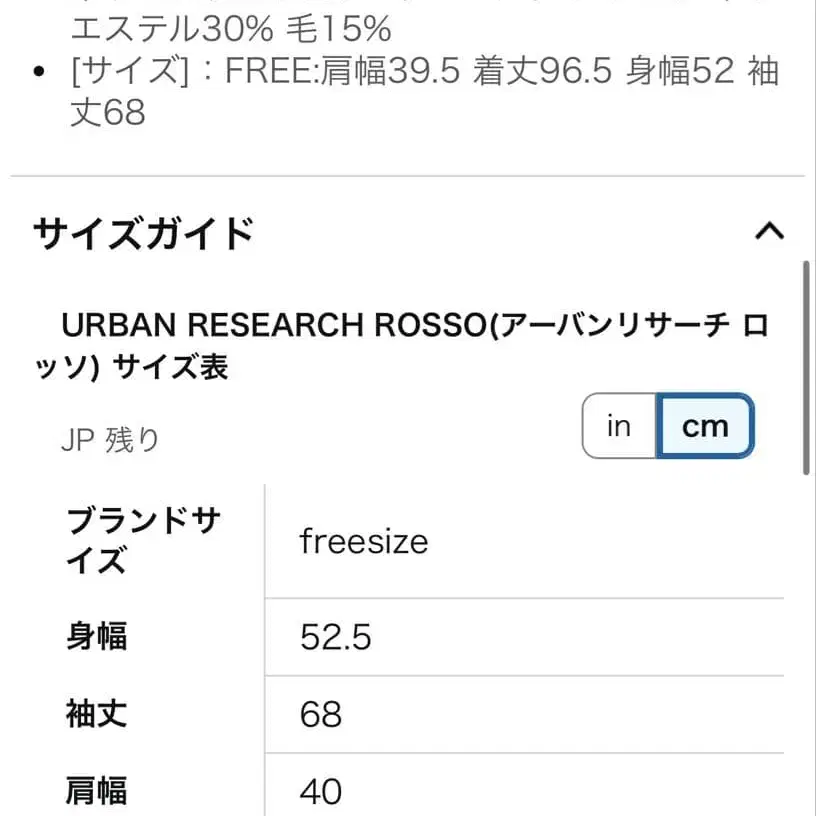Select the 52.5 身幅 measurement
The height and width of the screenshot is (816, 816).
(336, 637)
